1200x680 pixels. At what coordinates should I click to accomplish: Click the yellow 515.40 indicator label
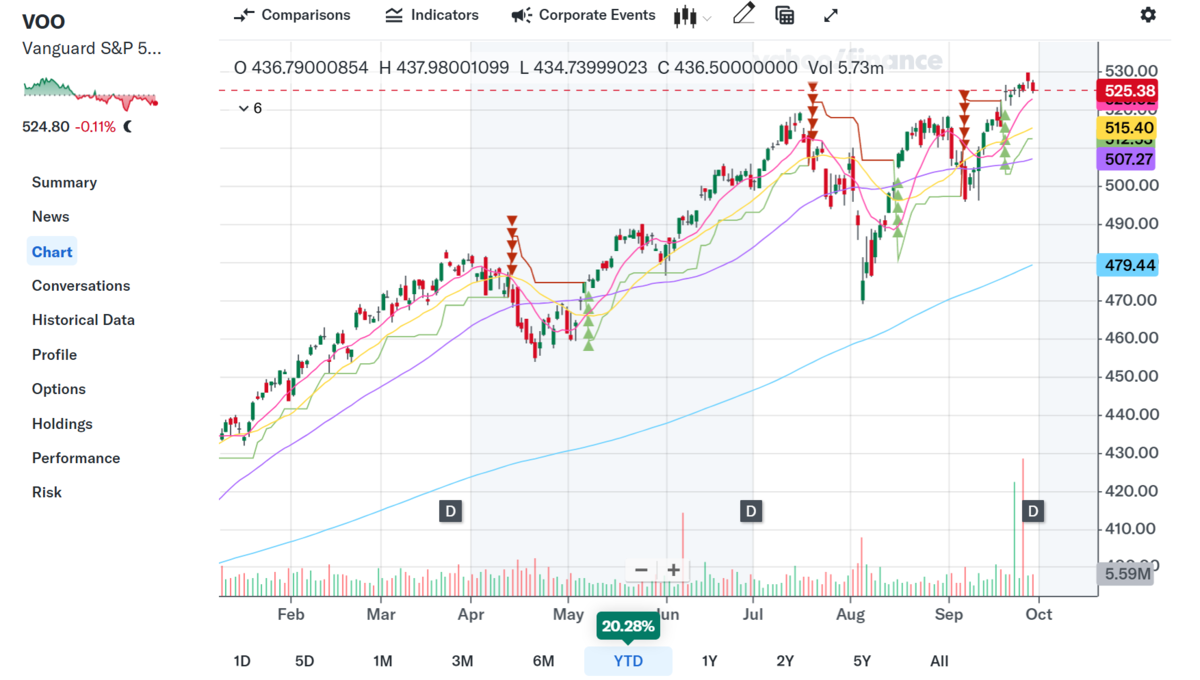click(1129, 128)
